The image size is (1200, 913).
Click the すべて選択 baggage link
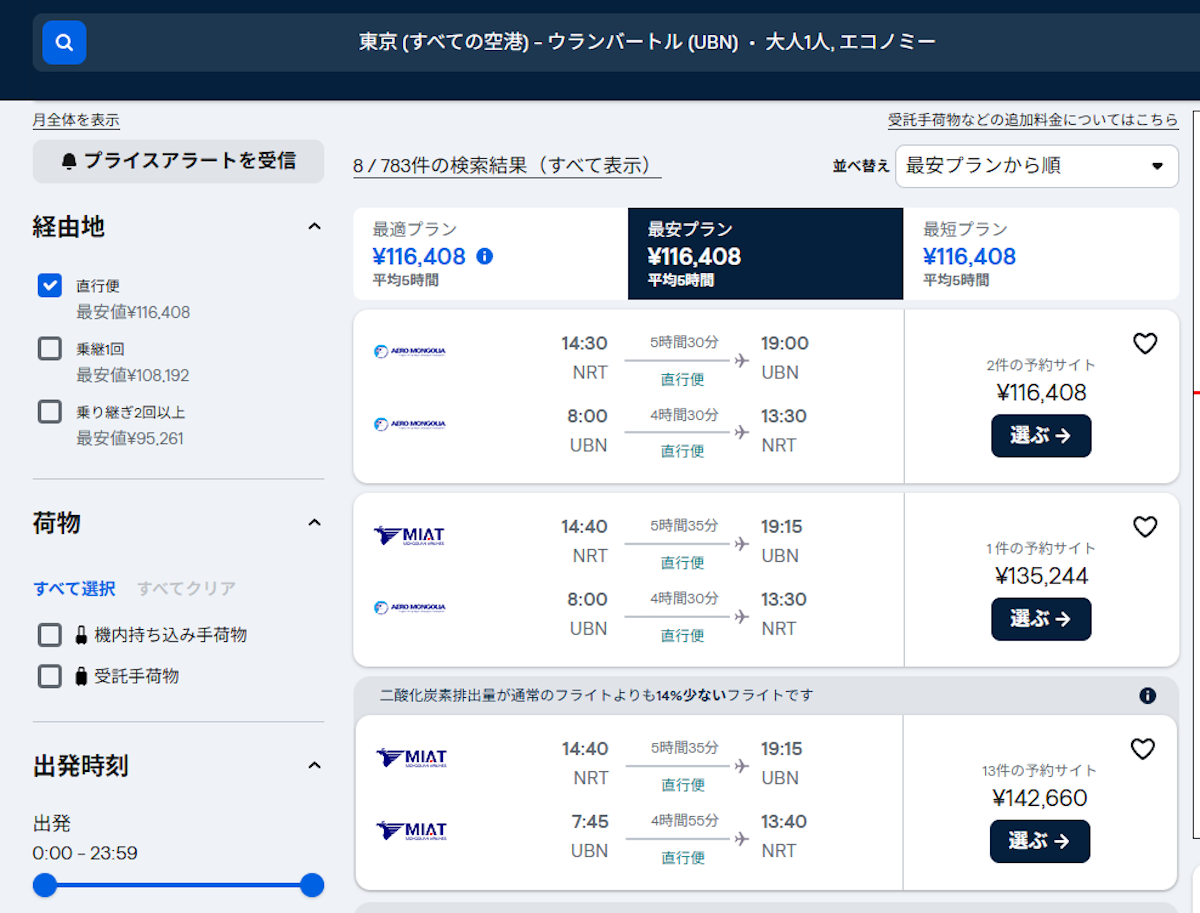pos(75,588)
